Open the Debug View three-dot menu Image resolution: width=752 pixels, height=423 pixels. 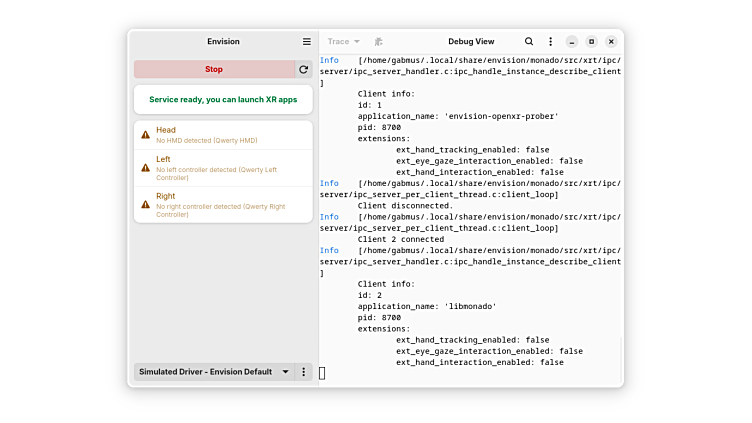[x=550, y=42]
